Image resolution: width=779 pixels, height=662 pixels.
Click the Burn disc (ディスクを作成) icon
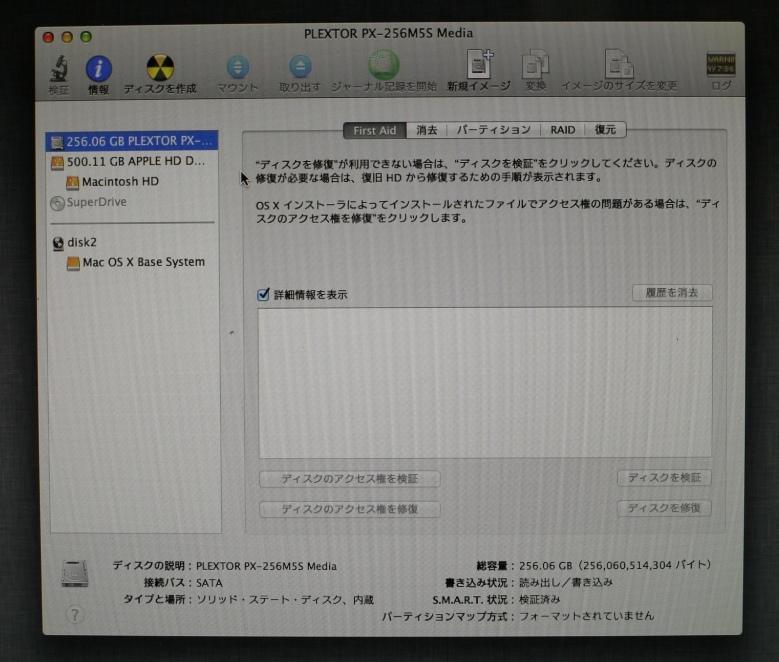[160, 68]
